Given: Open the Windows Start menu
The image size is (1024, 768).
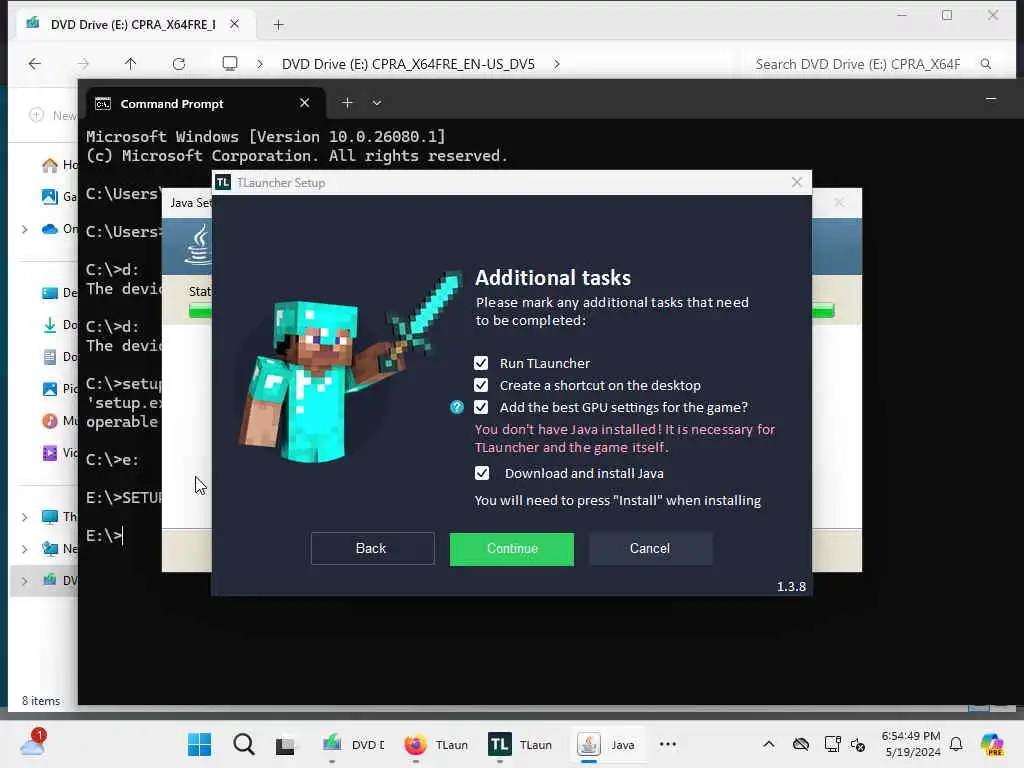Looking at the screenshot, I should [x=199, y=744].
